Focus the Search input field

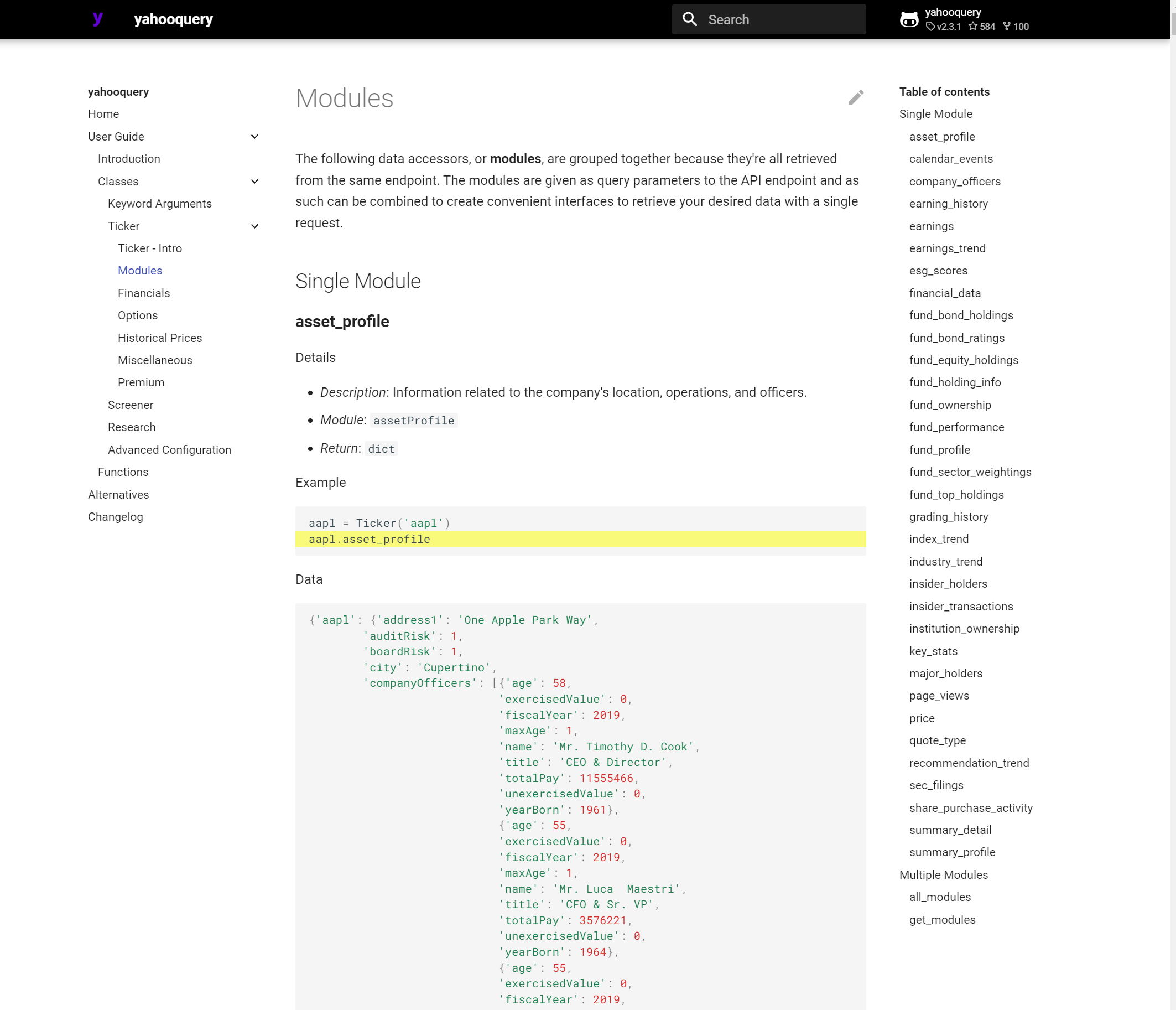[x=769, y=19]
